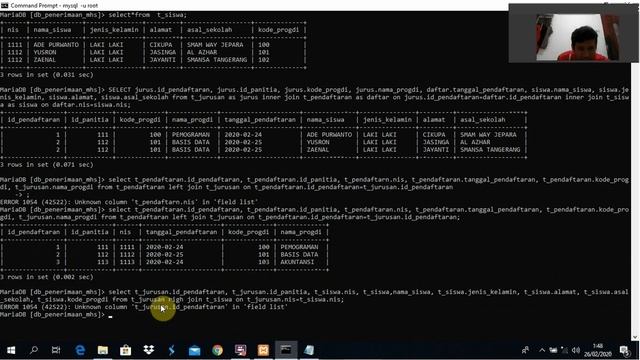Open Task View from taskbar
This screenshot has height=360, width=640.
click(56, 350)
